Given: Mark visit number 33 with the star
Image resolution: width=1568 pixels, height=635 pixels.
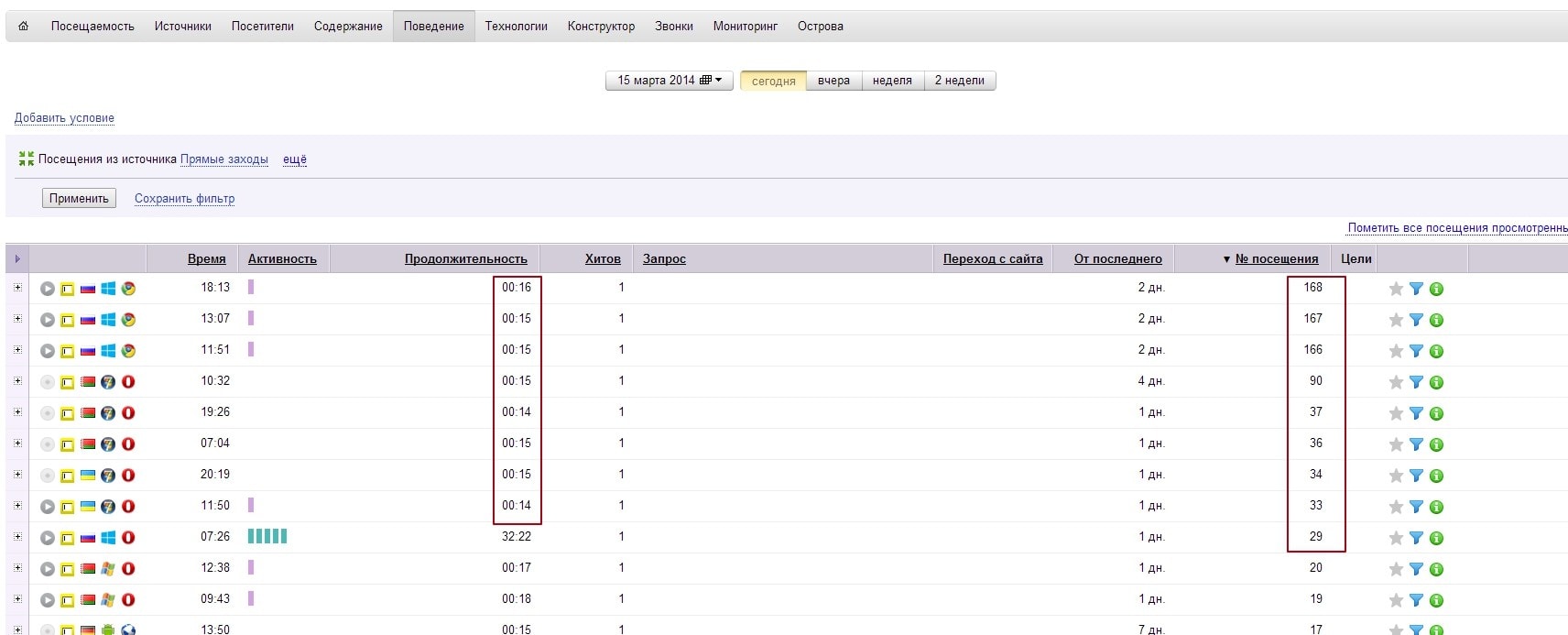Looking at the screenshot, I should click(1396, 507).
